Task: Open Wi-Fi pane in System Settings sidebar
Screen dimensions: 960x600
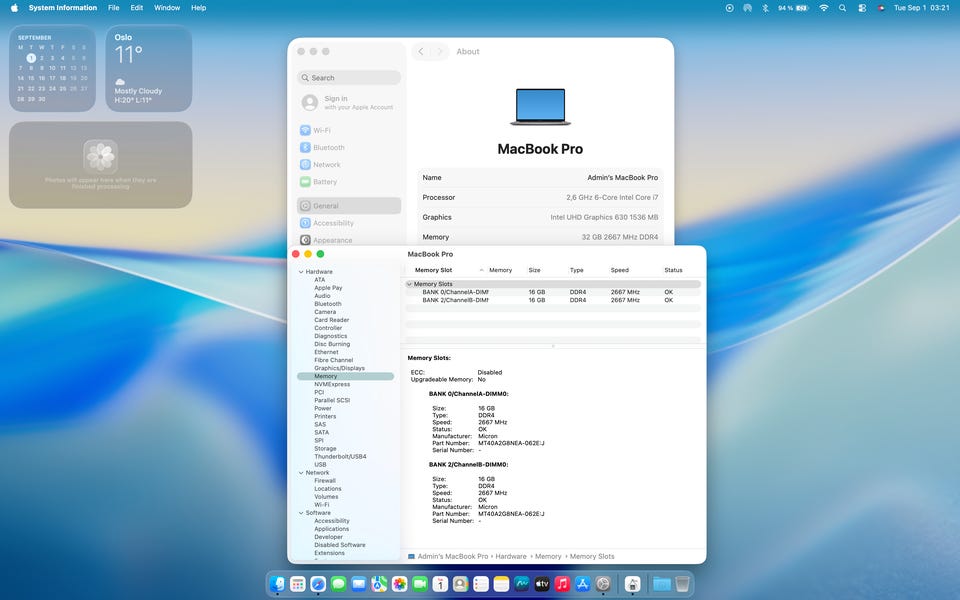Action: pos(349,130)
